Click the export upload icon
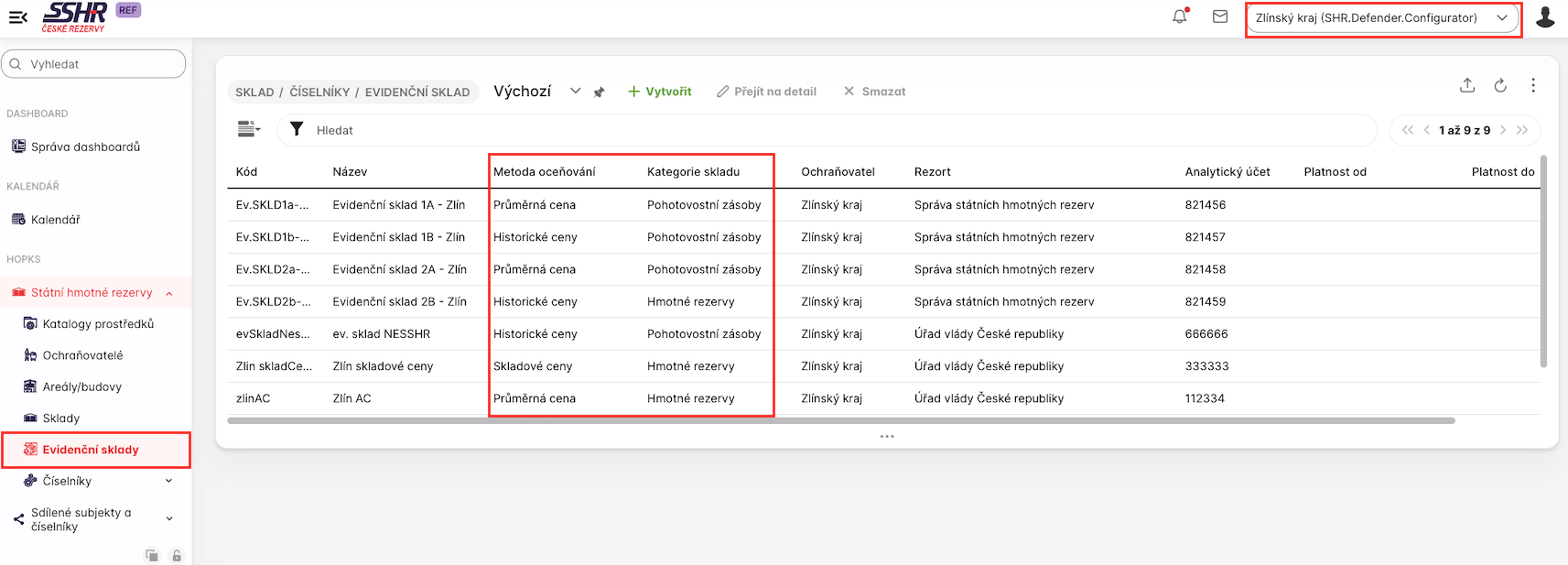This screenshot has width=1568, height=565. click(x=1467, y=85)
